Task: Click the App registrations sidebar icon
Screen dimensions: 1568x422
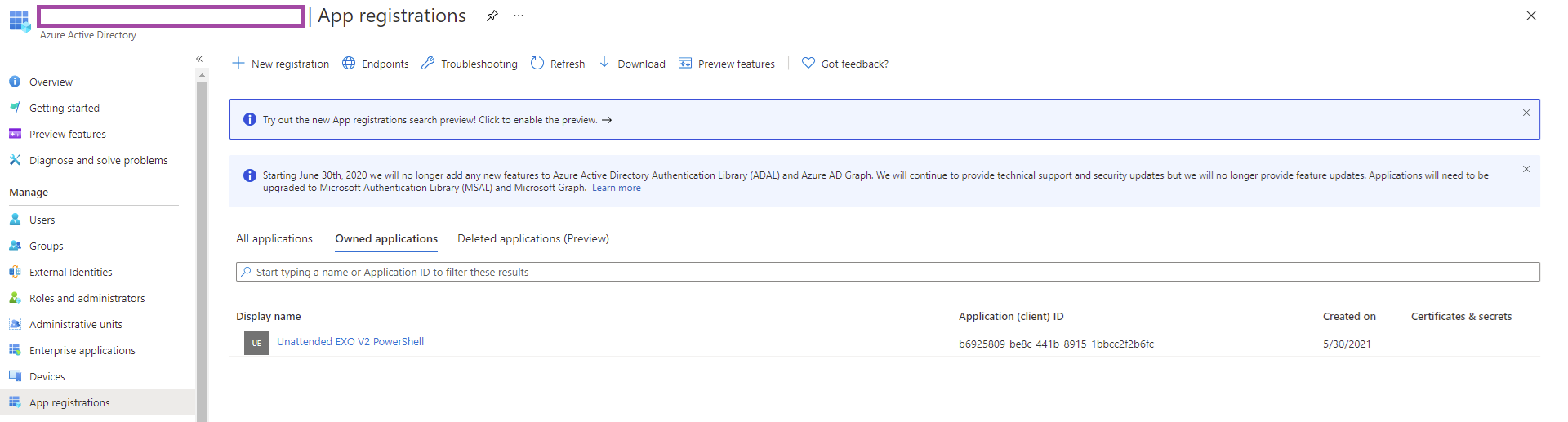Action: [15, 402]
